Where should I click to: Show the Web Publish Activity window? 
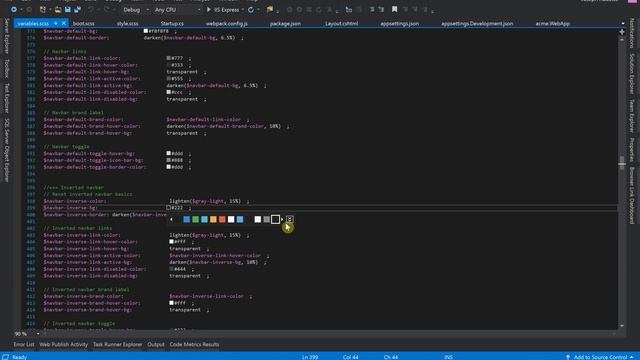[63, 344]
